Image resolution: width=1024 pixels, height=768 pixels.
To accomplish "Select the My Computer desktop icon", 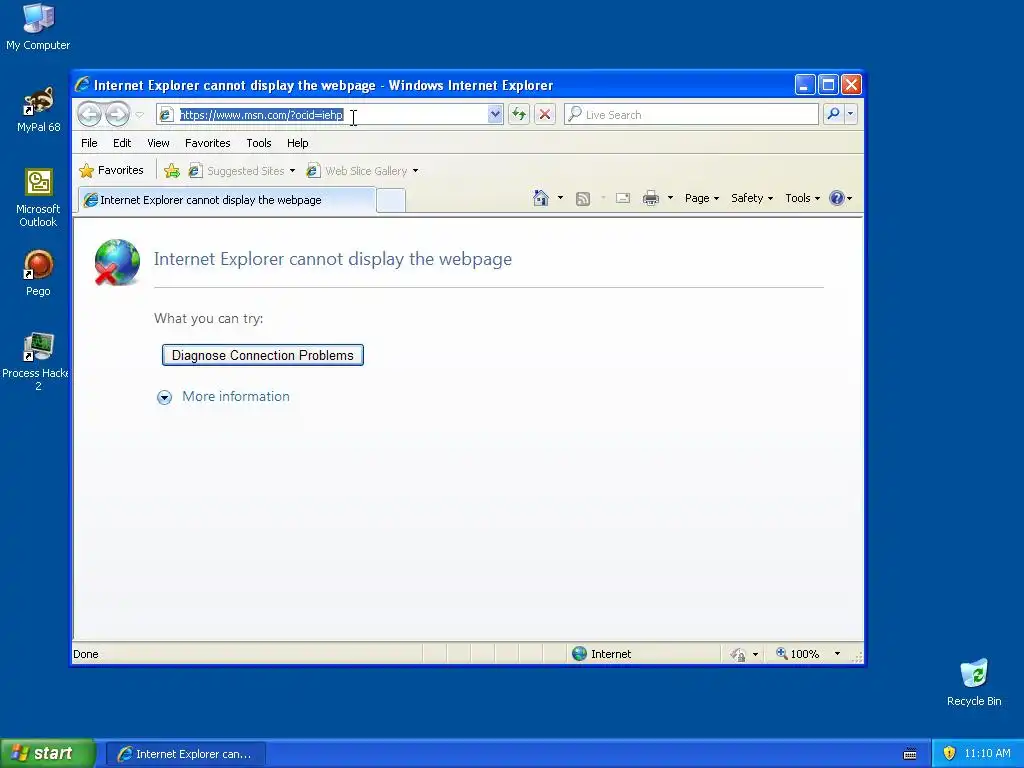I will tap(38, 27).
